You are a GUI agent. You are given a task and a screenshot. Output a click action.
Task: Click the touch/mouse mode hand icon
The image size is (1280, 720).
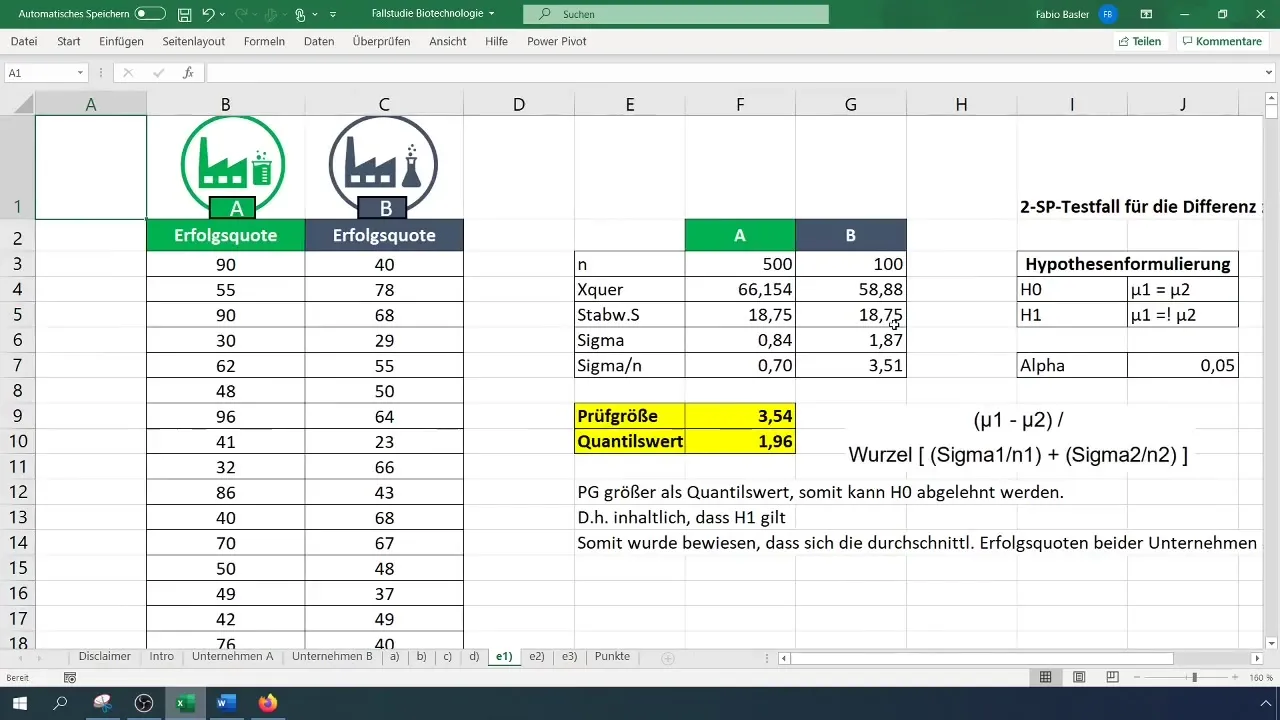tap(299, 14)
